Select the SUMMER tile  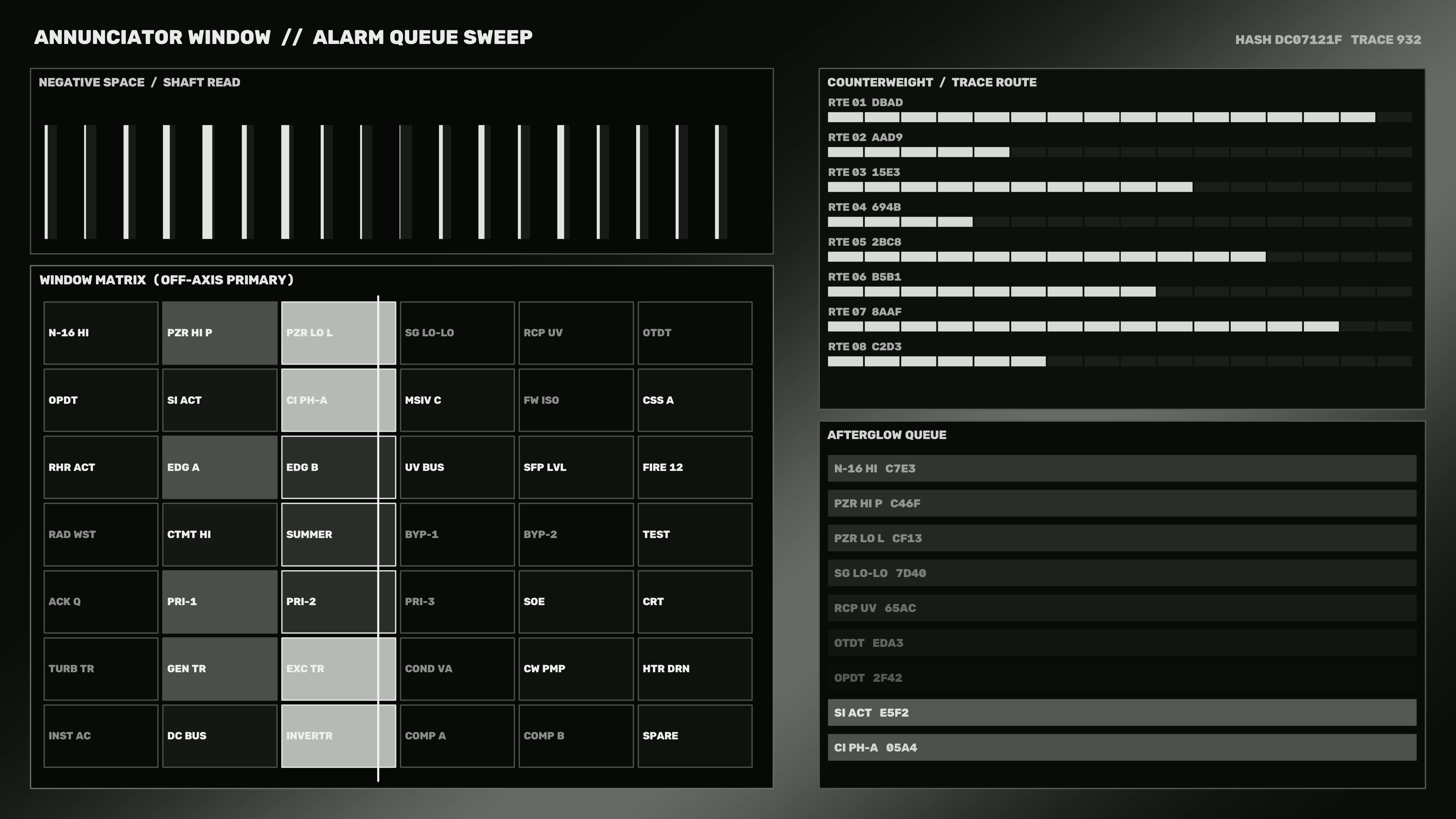point(339,535)
